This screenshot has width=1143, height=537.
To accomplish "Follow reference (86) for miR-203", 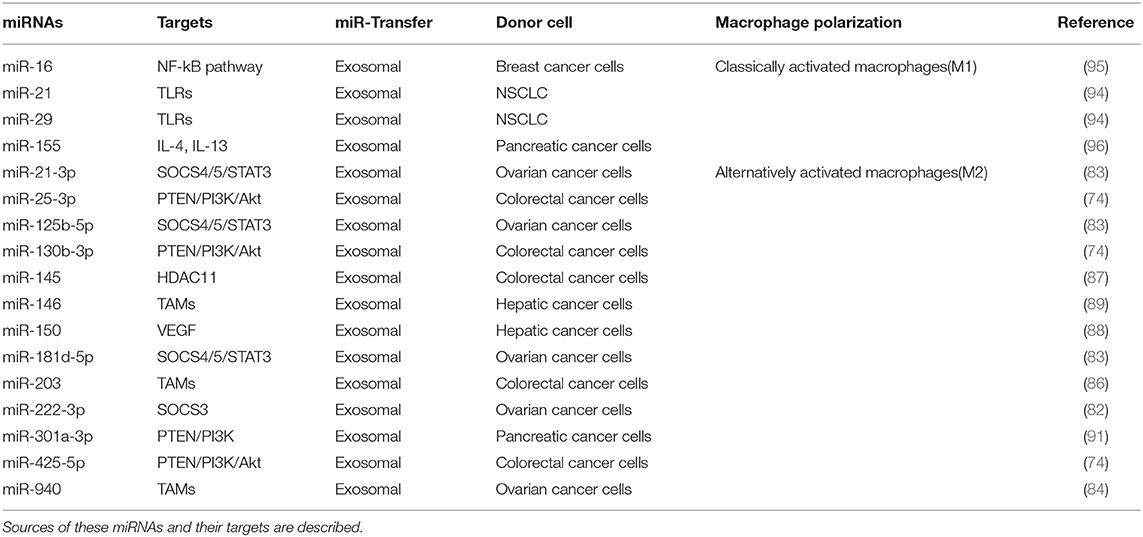I will point(1096,384).
